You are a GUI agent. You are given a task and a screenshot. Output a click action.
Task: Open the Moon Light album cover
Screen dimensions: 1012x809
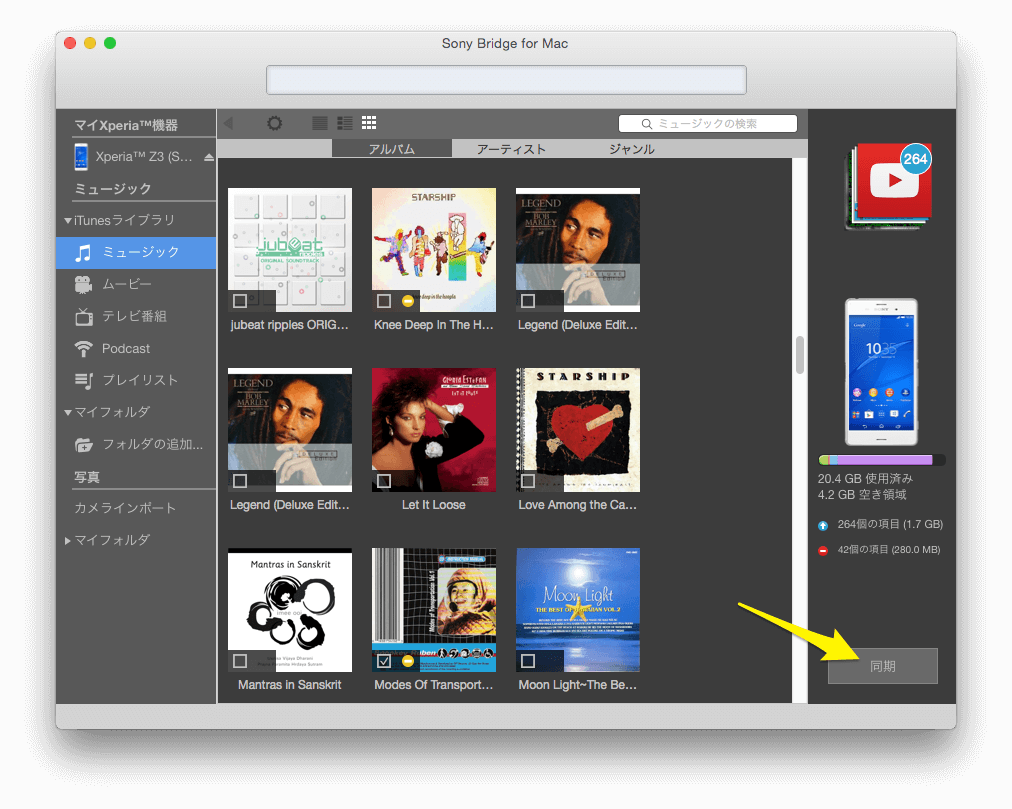pyautogui.click(x=578, y=610)
